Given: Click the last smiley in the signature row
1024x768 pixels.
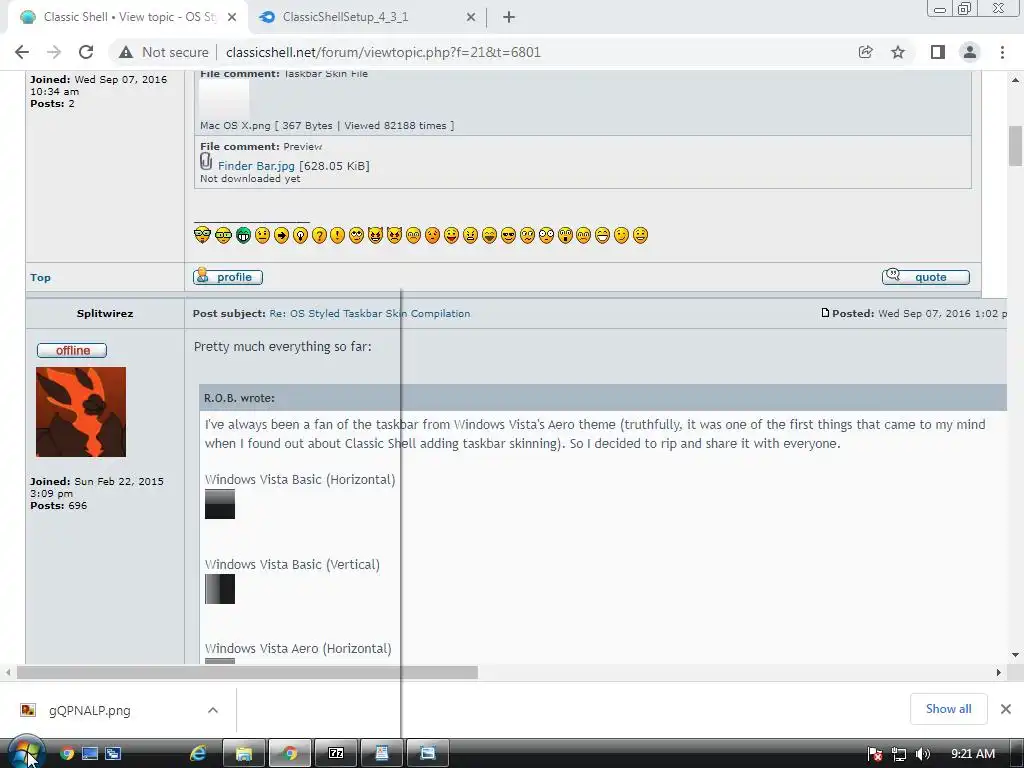Looking at the screenshot, I should point(641,235).
